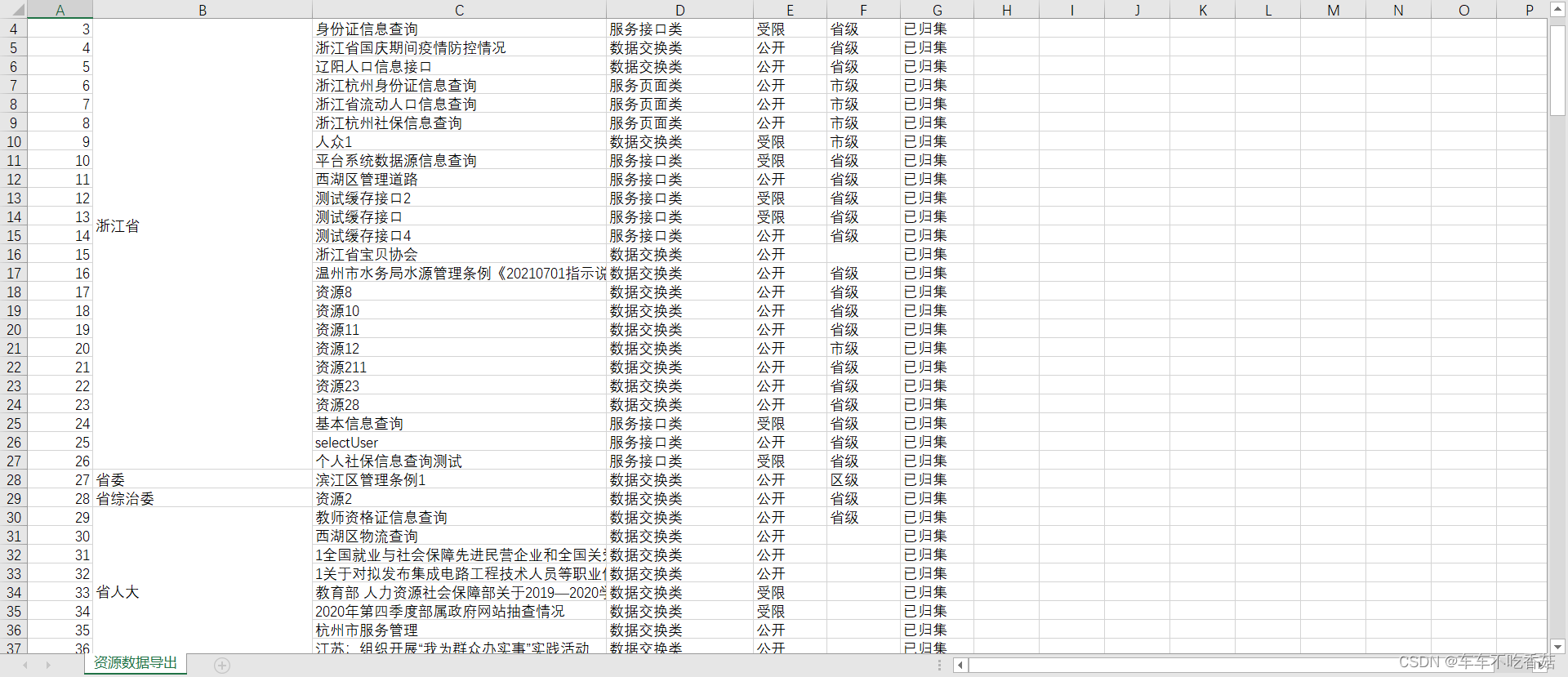Image resolution: width=1568 pixels, height=677 pixels.
Task: Open the 资源数据导出 sheet tab
Action: pyautogui.click(x=136, y=662)
